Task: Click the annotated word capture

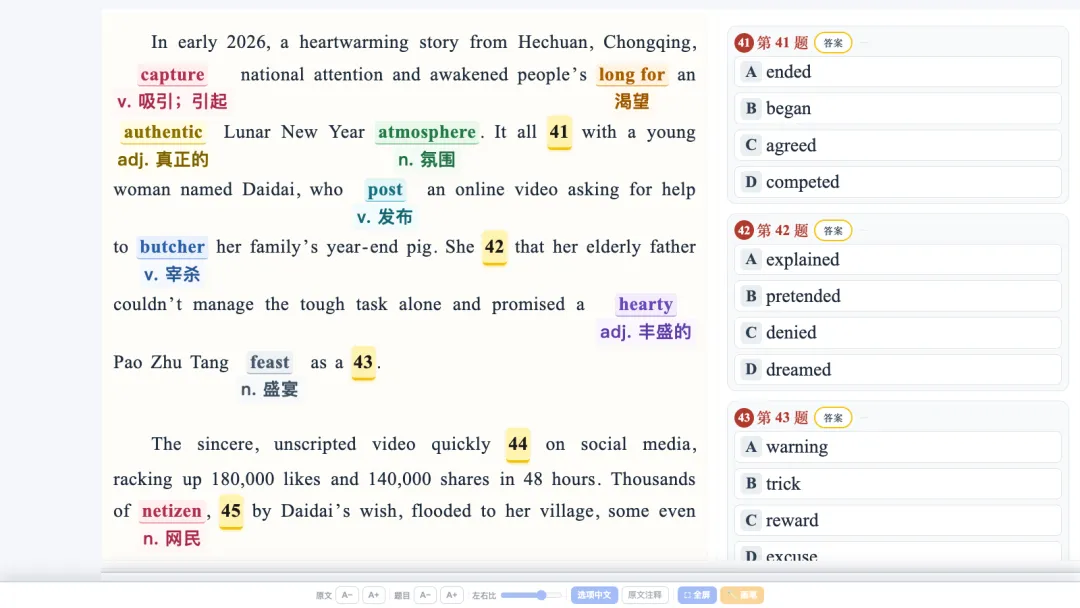Action: 173,74
